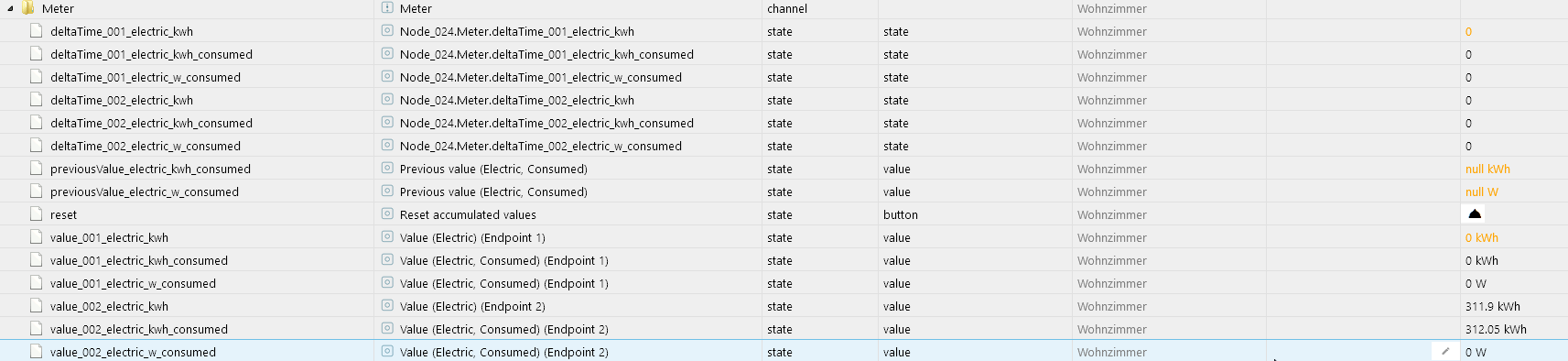Click state icon beside Node_024.Meter.deltaTime_001_electric_kwh

click(387, 31)
